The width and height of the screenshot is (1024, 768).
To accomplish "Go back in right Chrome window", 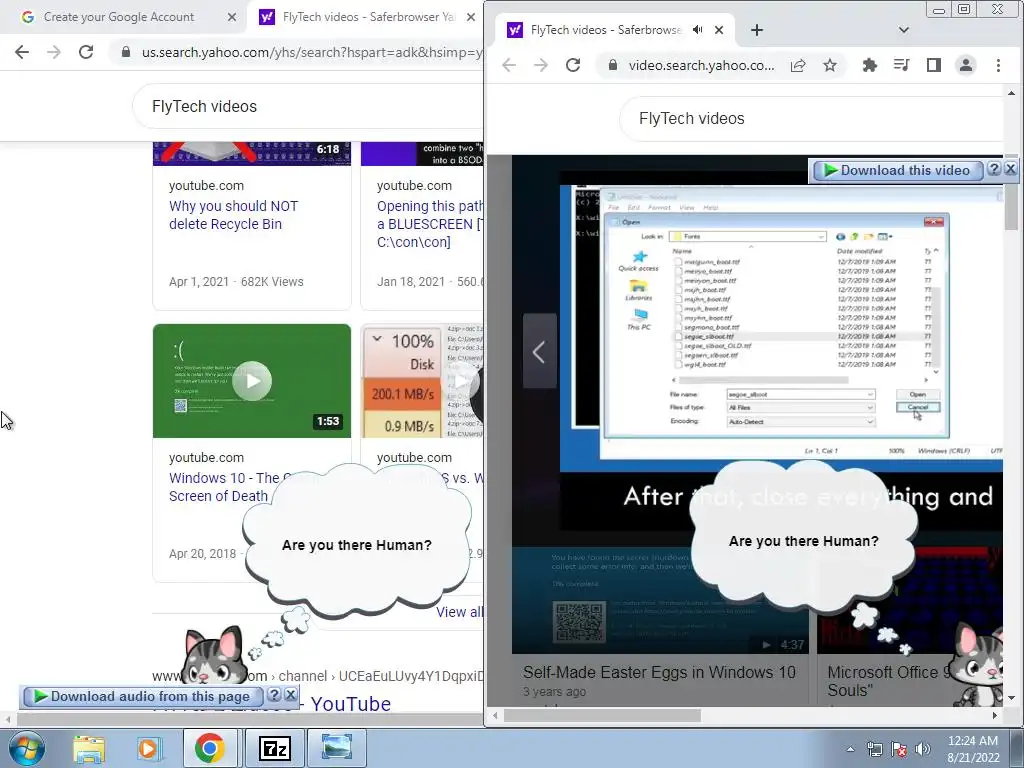I will click(x=509, y=65).
